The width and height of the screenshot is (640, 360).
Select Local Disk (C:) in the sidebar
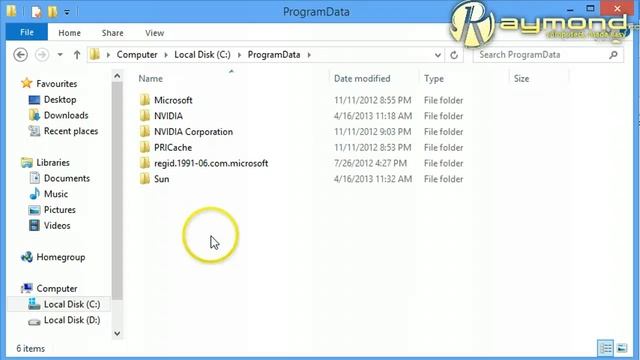click(72, 304)
